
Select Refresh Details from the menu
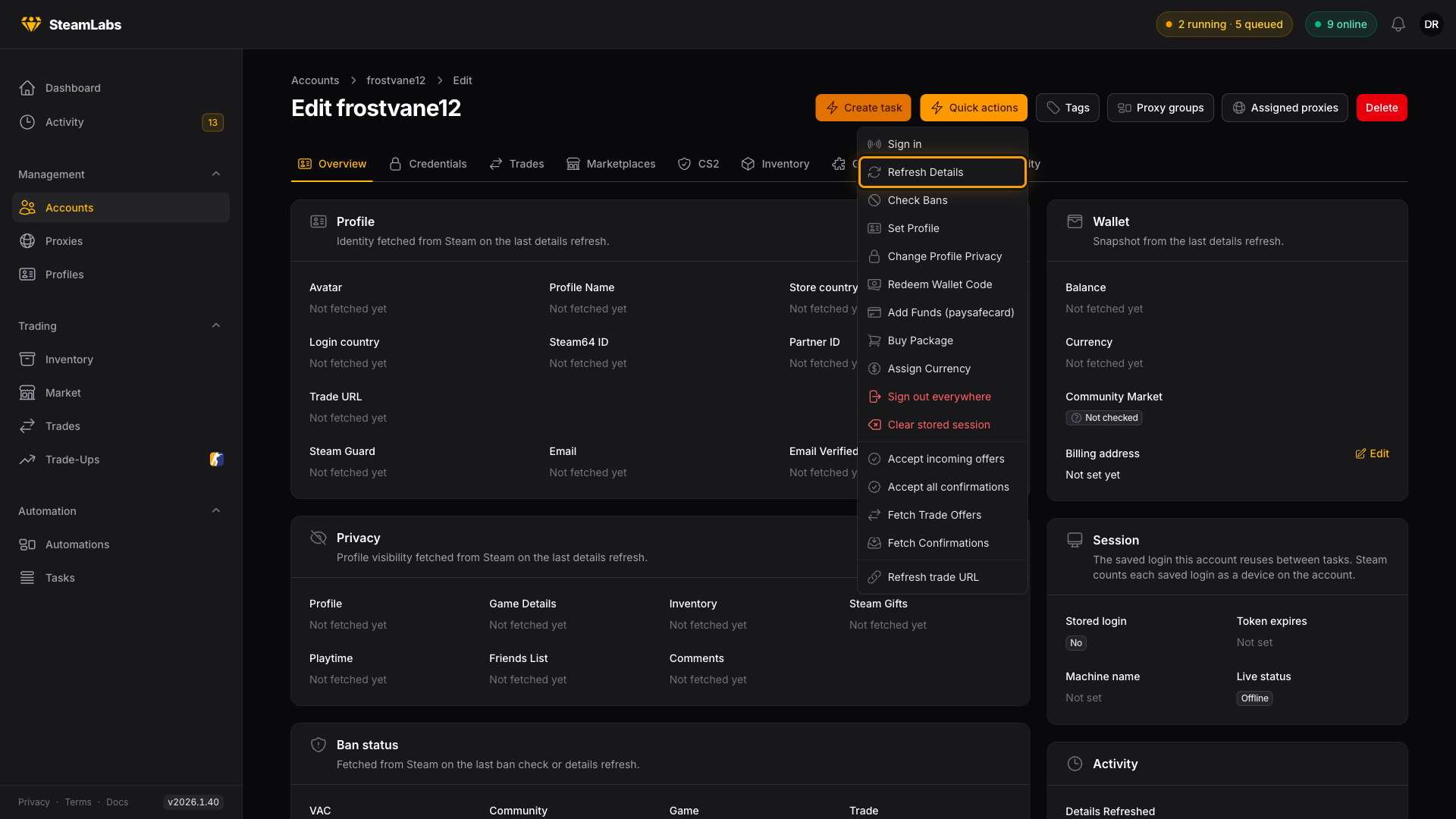pos(943,172)
